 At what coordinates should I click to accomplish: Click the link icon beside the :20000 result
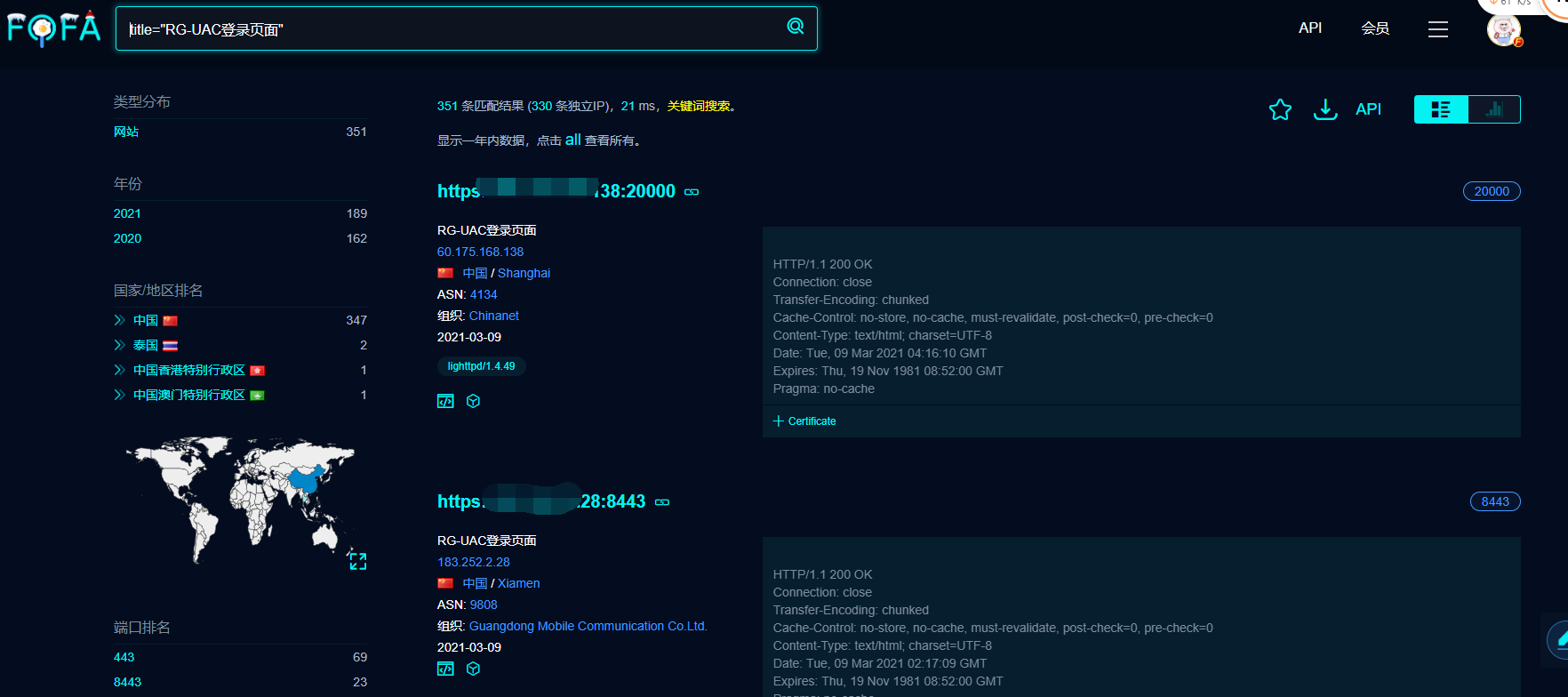click(x=692, y=192)
